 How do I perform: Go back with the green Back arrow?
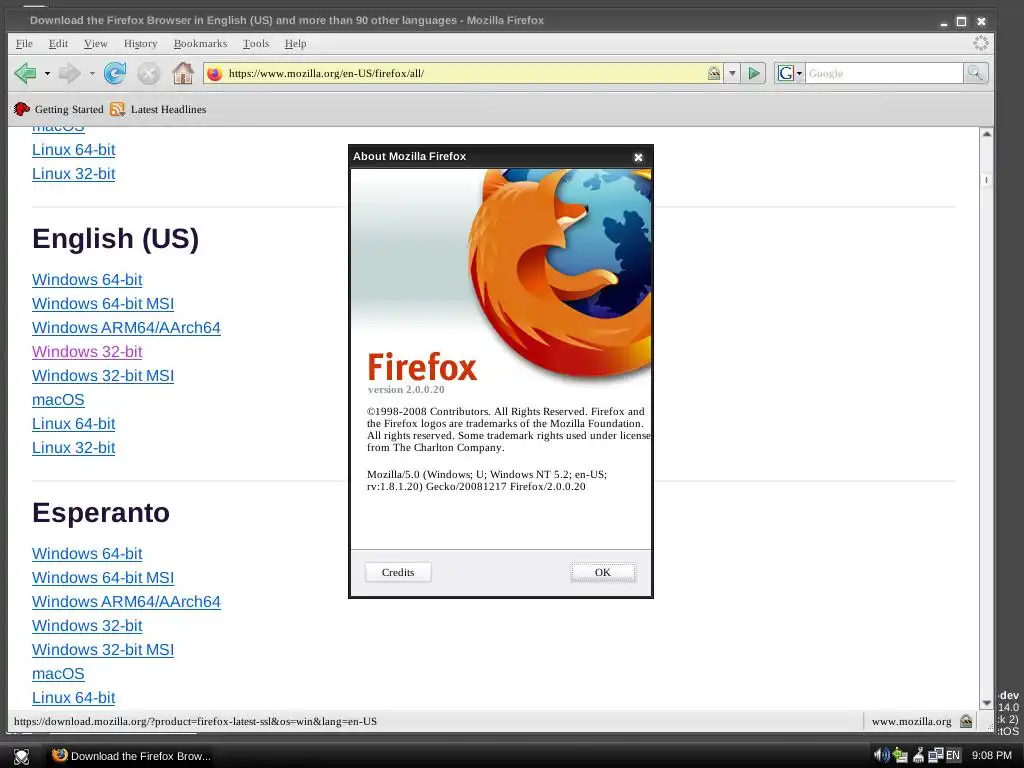pos(25,73)
